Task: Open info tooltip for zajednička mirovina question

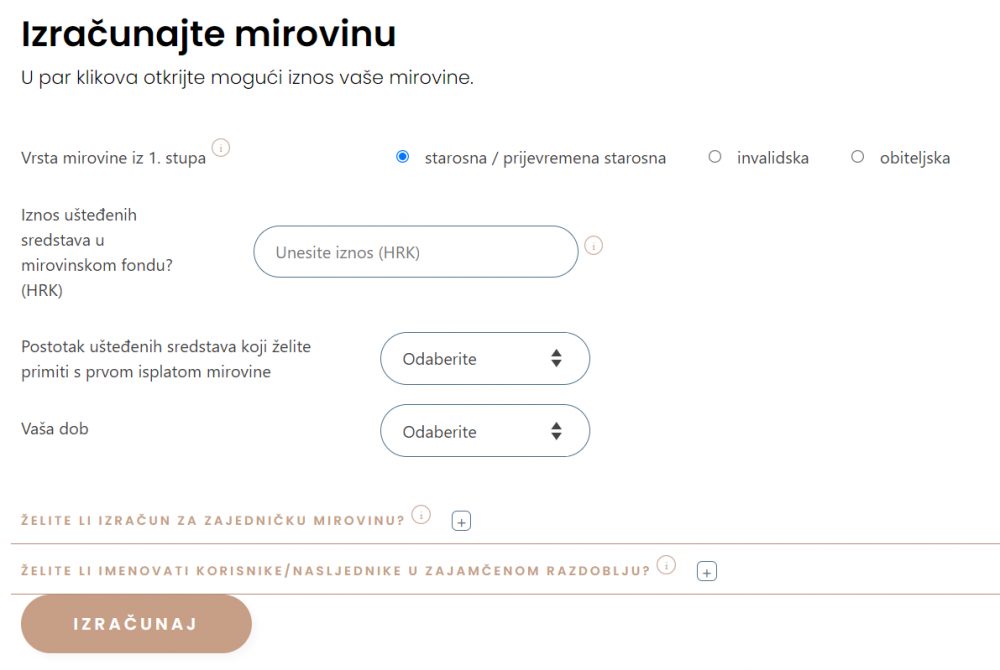Action: point(421,515)
